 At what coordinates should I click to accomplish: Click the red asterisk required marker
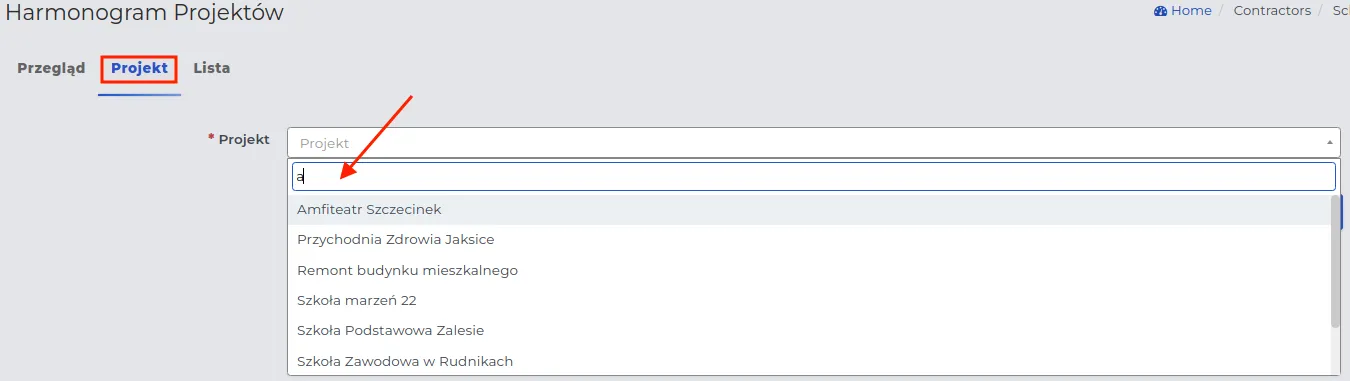point(211,137)
